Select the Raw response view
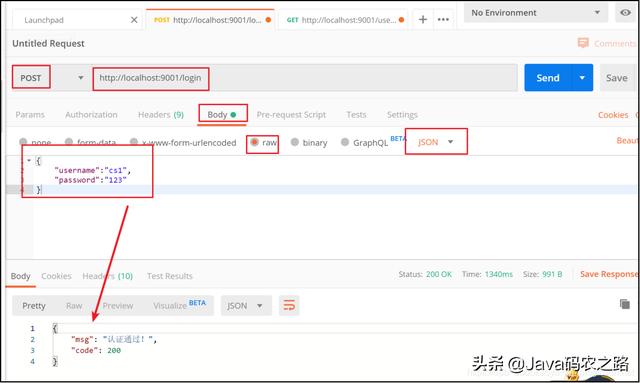Image resolution: width=640 pixels, height=383 pixels. click(74, 306)
